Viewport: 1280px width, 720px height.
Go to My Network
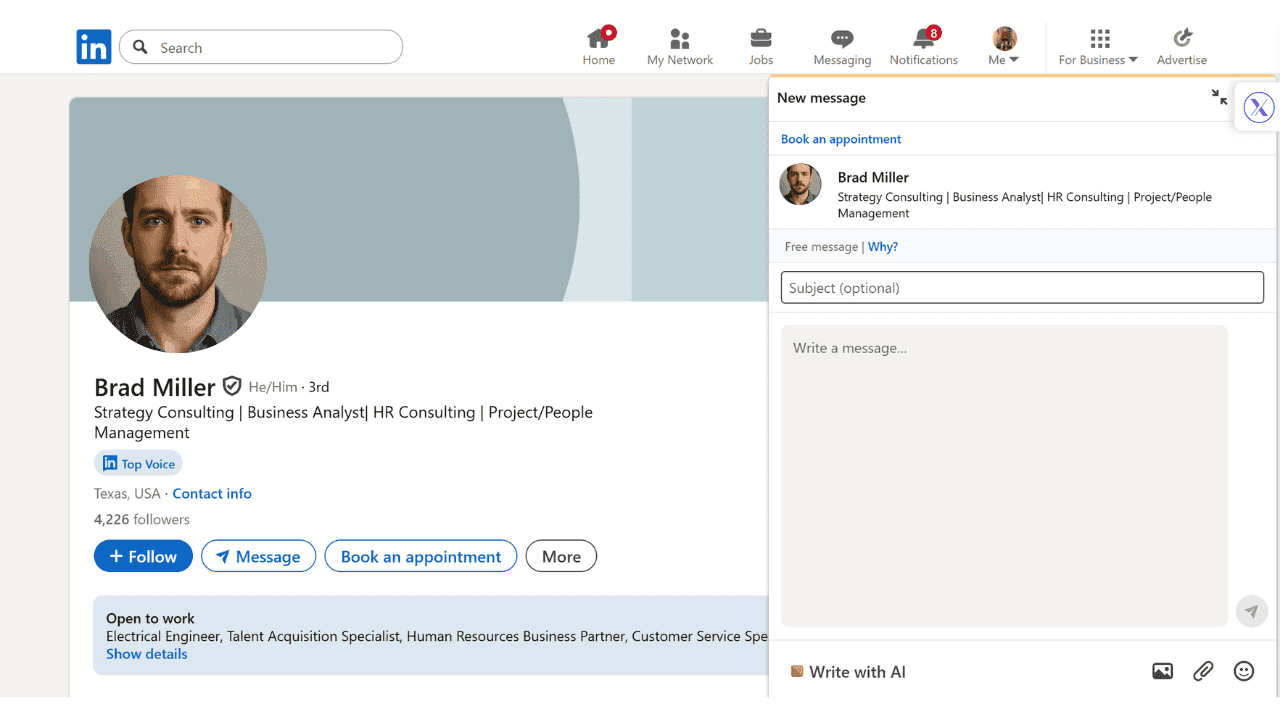coord(680,46)
